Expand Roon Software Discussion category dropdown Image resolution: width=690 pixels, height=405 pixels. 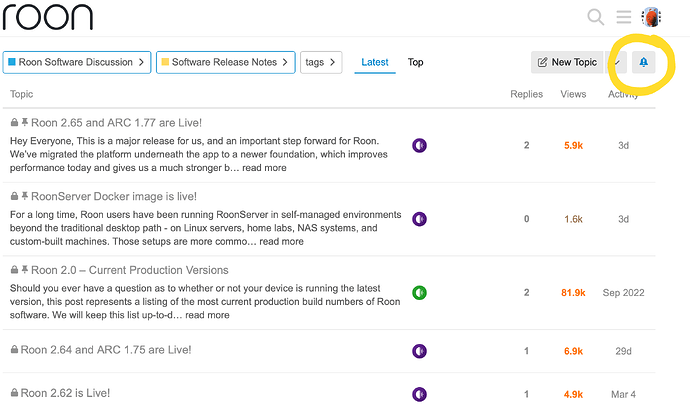tap(77, 62)
